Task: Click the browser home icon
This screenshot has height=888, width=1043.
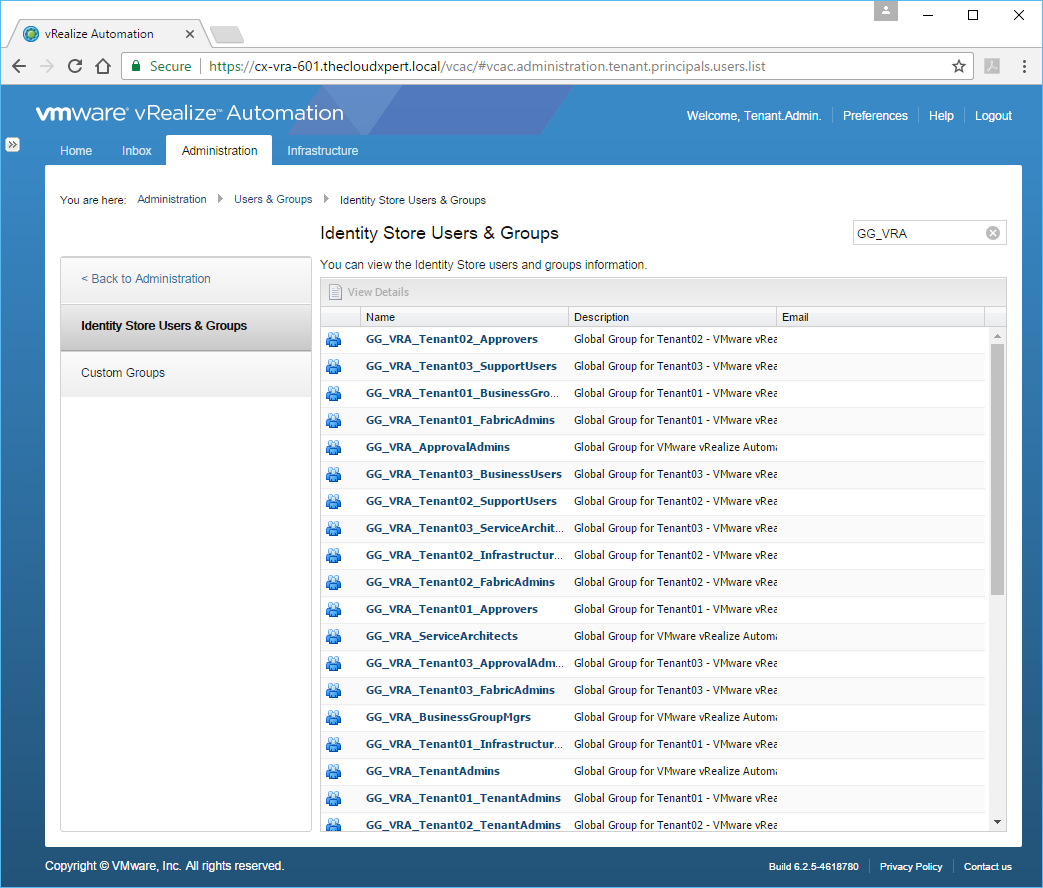Action: 103,66
